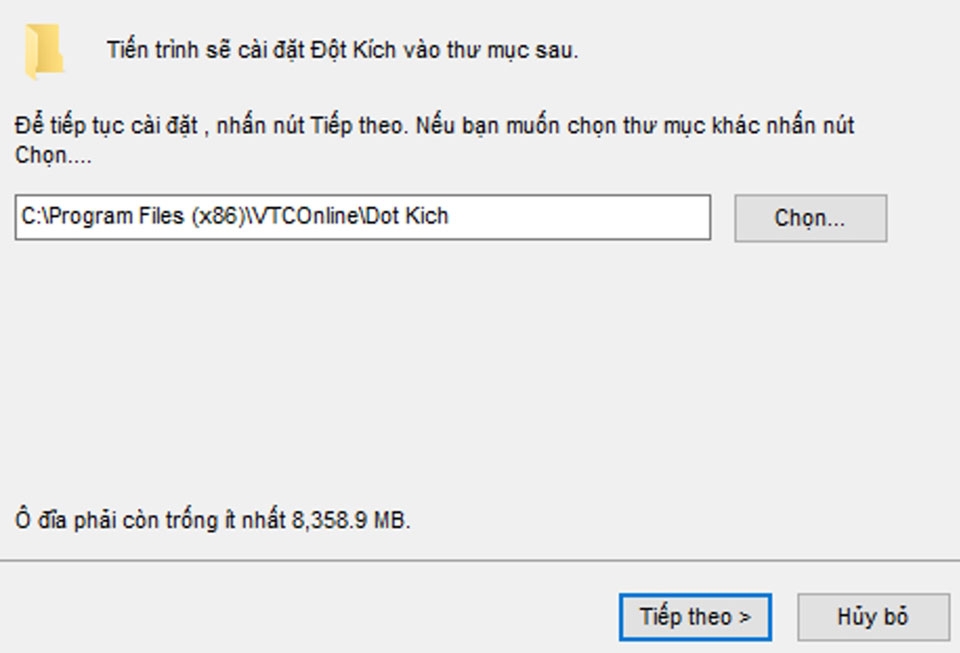The width and height of the screenshot is (960, 653).
Task: Place cursor after 'Dot Kich' in path
Action: tap(450, 216)
